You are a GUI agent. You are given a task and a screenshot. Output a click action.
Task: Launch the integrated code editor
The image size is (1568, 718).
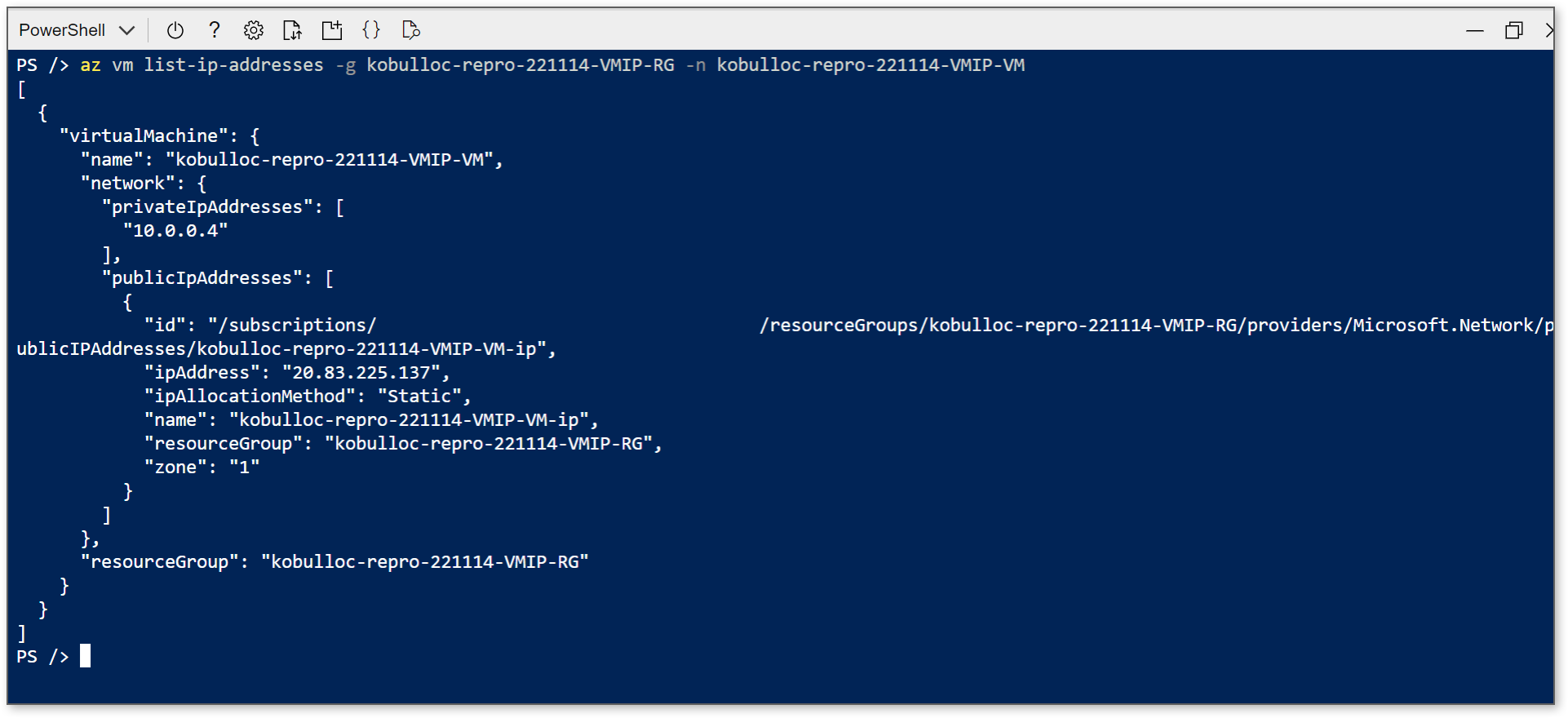(x=371, y=29)
